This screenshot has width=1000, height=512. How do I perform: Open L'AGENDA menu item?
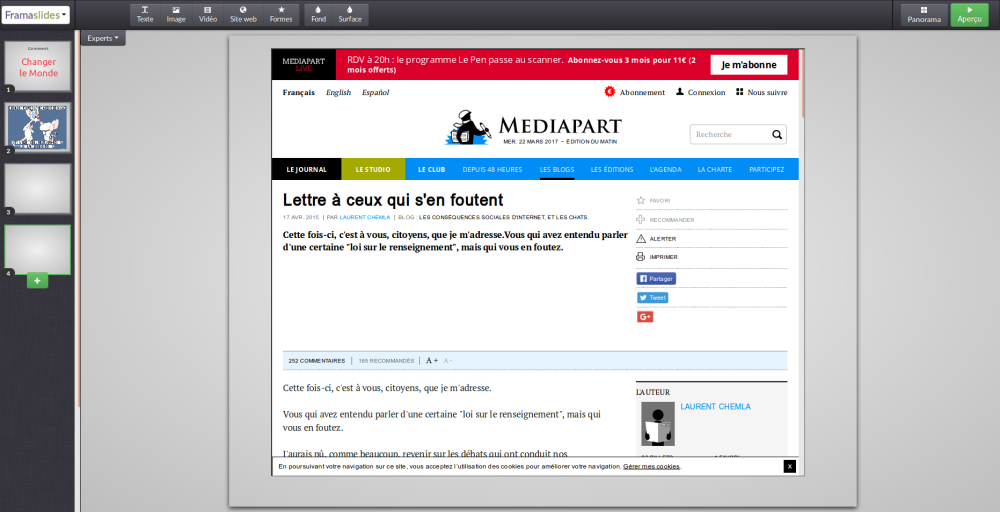[666, 169]
